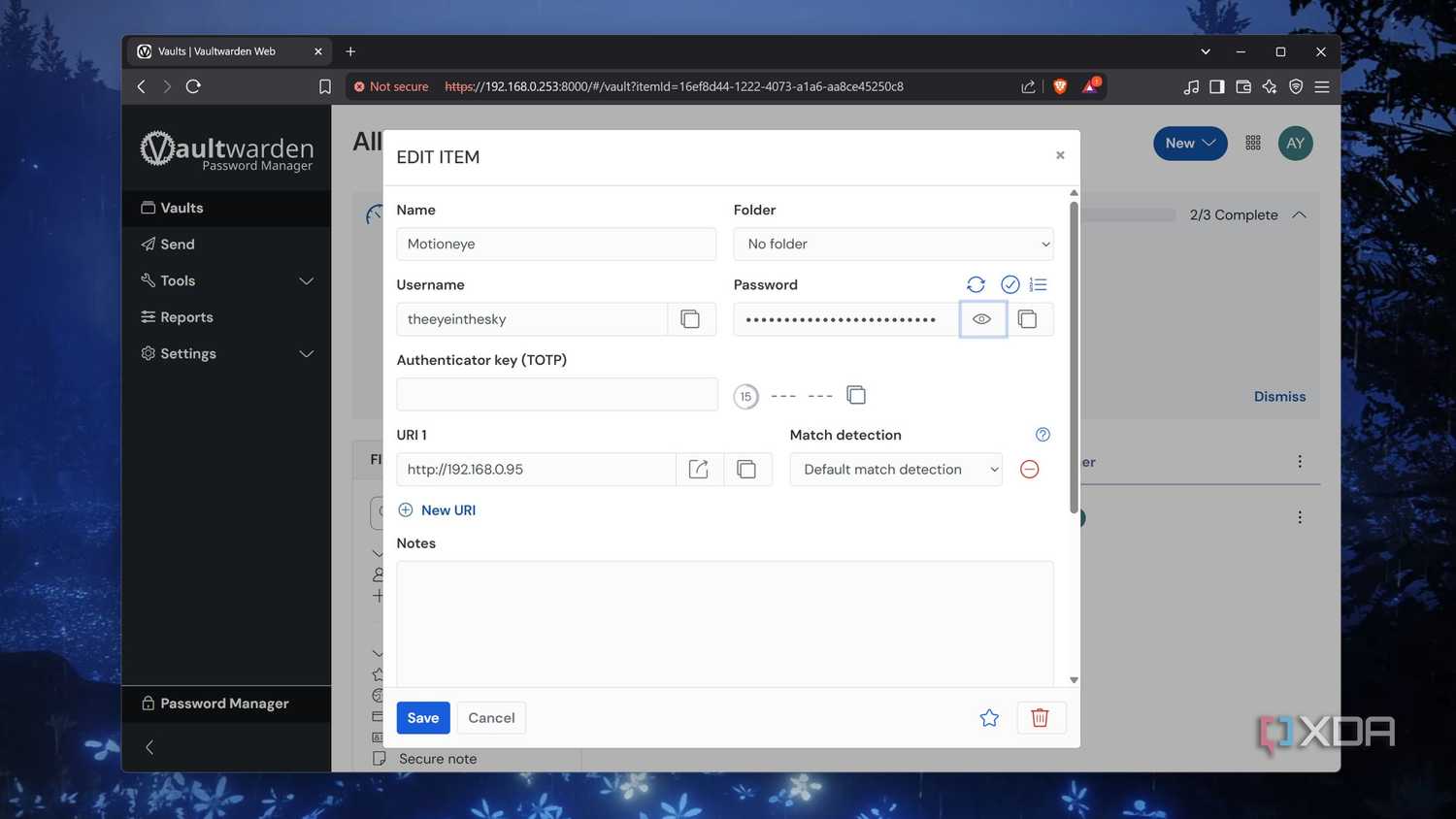Screen dimensions: 1456x819
Task: Bookmark this page
Action: (325, 87)
